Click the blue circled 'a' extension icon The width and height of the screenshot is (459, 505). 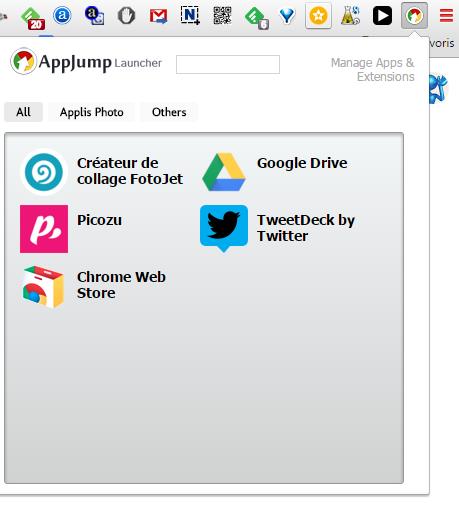pos(62,15)
